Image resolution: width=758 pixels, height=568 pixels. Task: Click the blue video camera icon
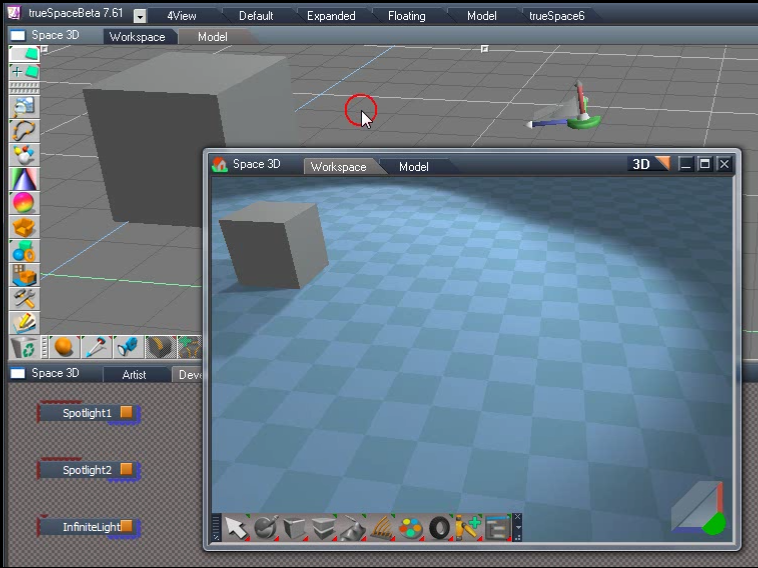[128, 347]
